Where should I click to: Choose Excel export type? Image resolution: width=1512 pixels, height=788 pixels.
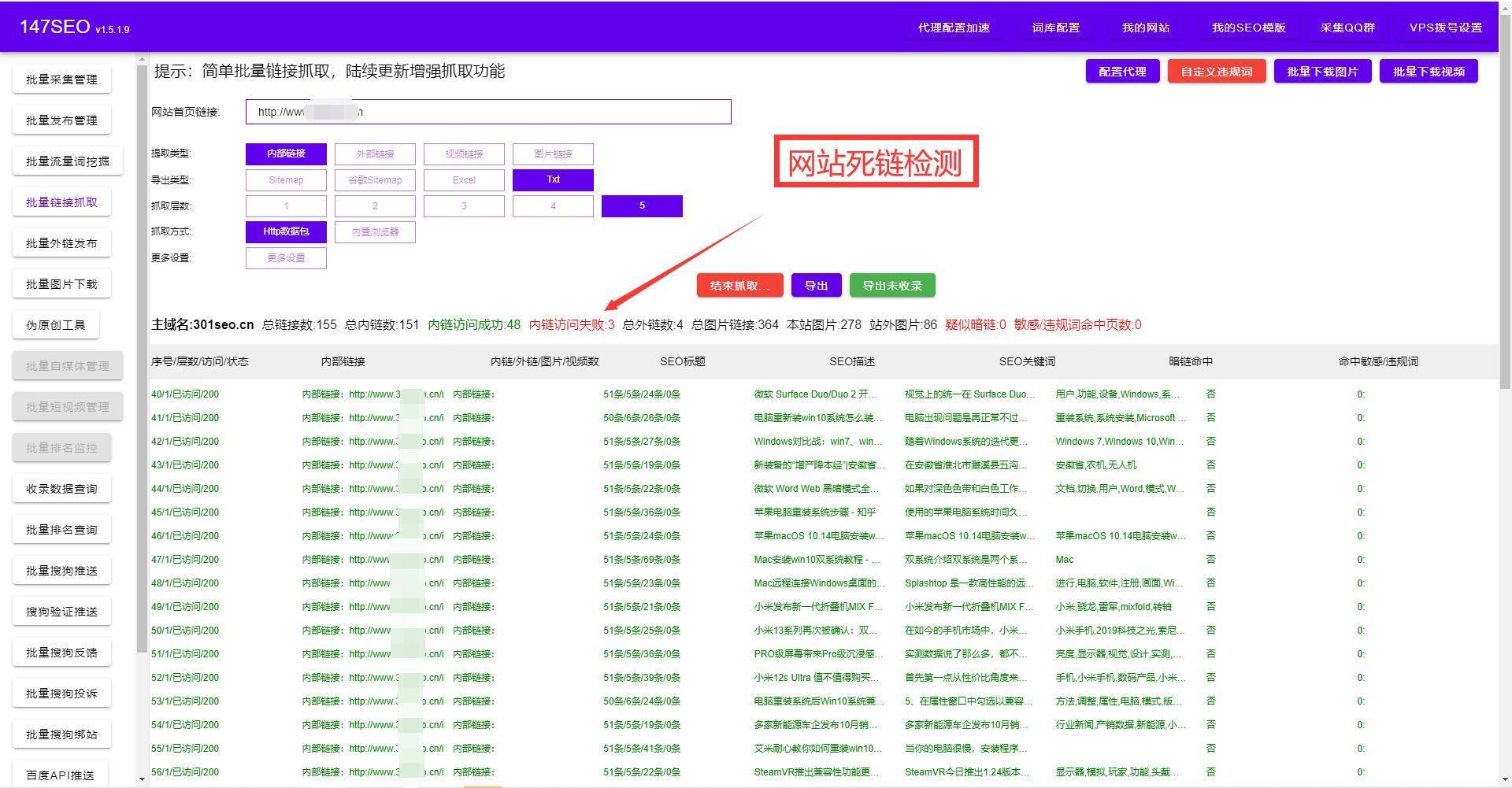click(x=464, y=180)
